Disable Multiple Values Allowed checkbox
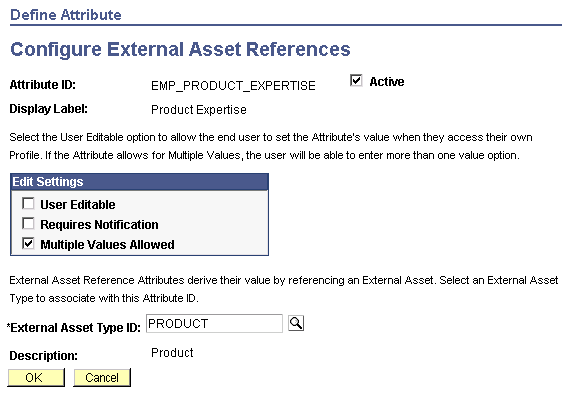This screenshot has height=396, width=568. 28,243
